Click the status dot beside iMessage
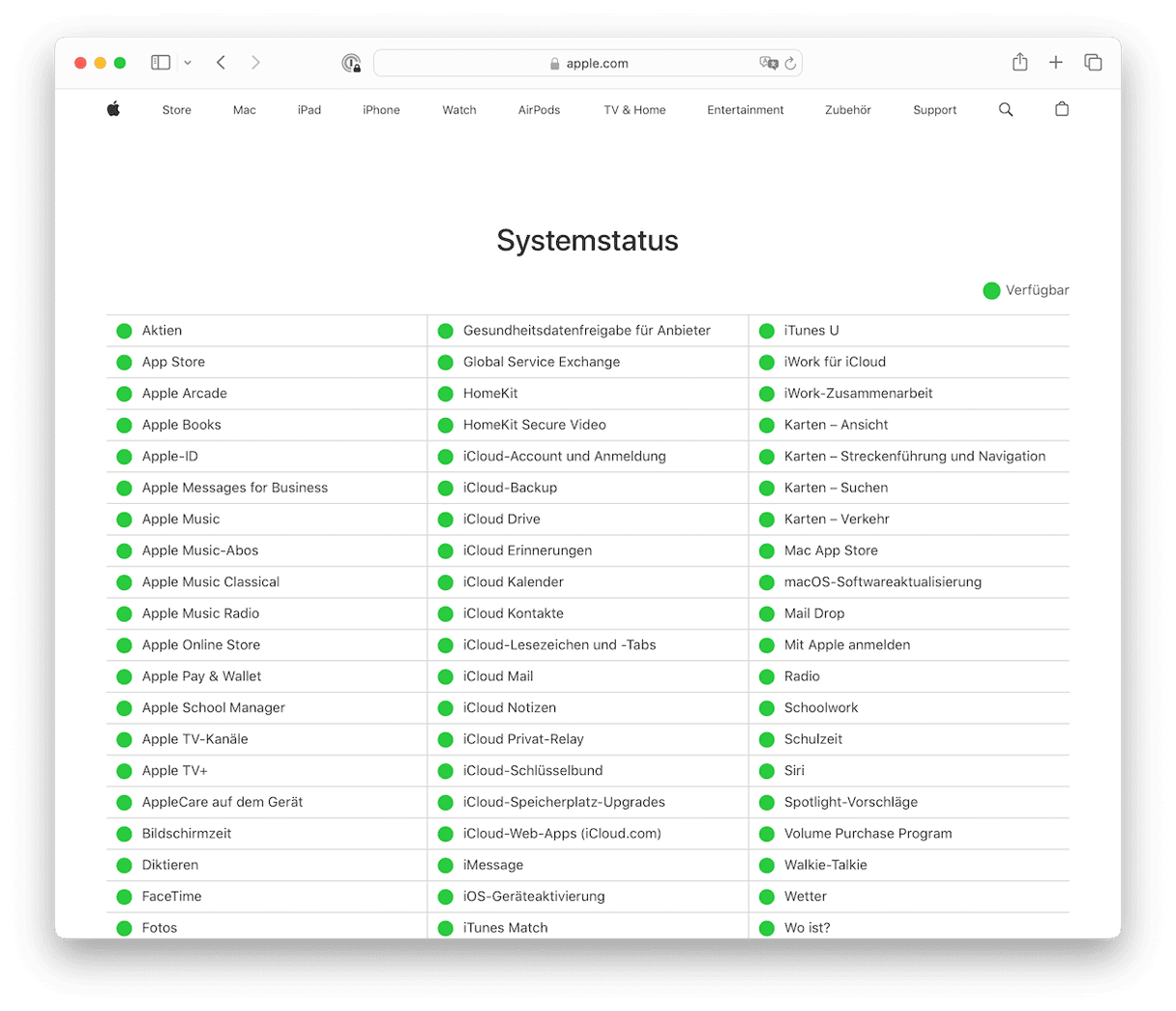This screenshot has height=1011, width=1176. 445,866
